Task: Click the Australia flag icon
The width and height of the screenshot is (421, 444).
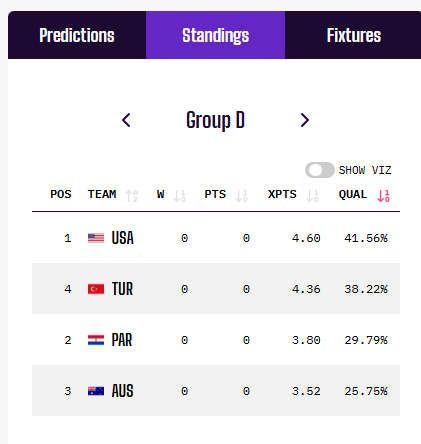Action: pos(96,391)
